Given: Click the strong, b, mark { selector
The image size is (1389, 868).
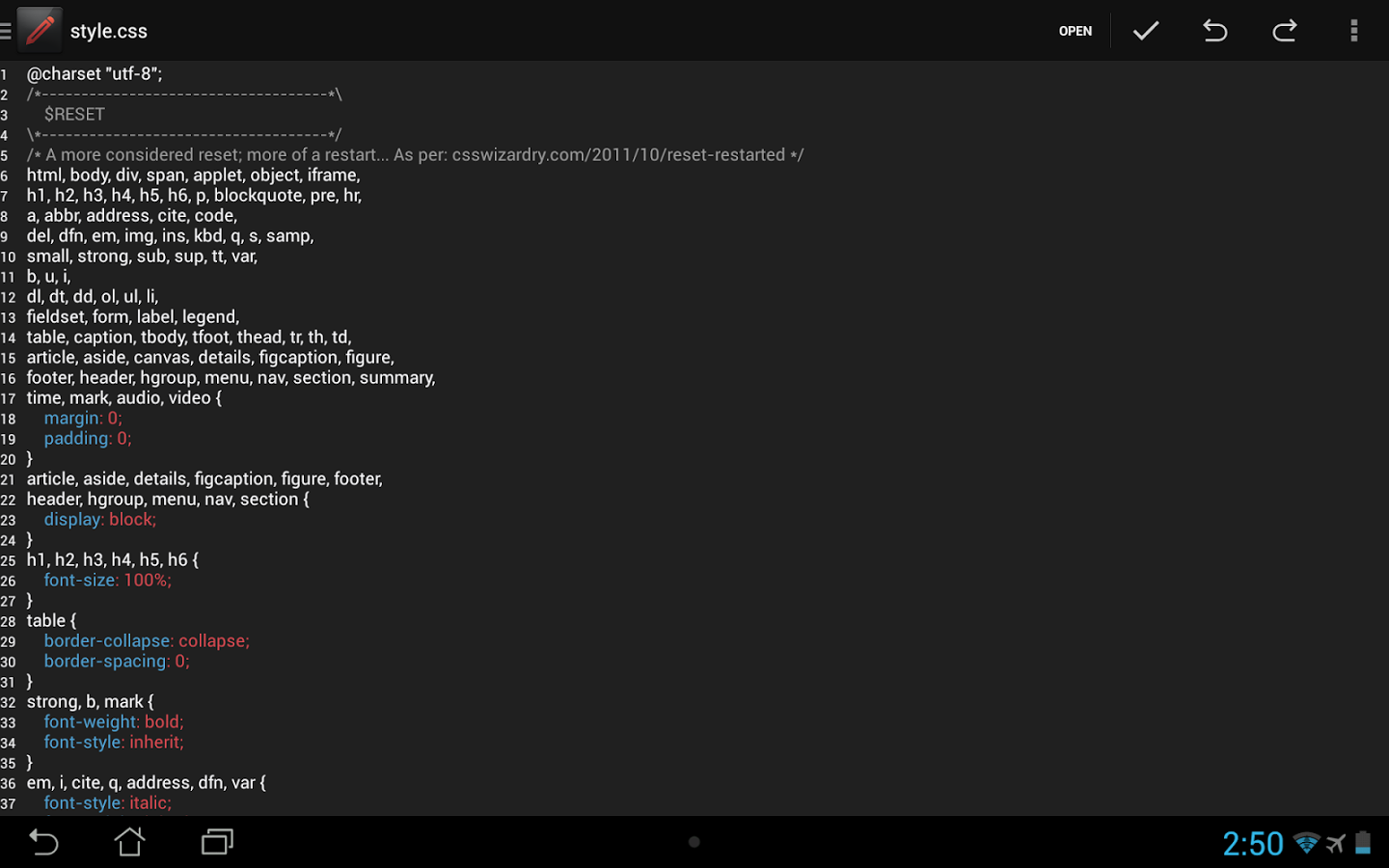Looking at the screenshot, I should tap(90, 701).
